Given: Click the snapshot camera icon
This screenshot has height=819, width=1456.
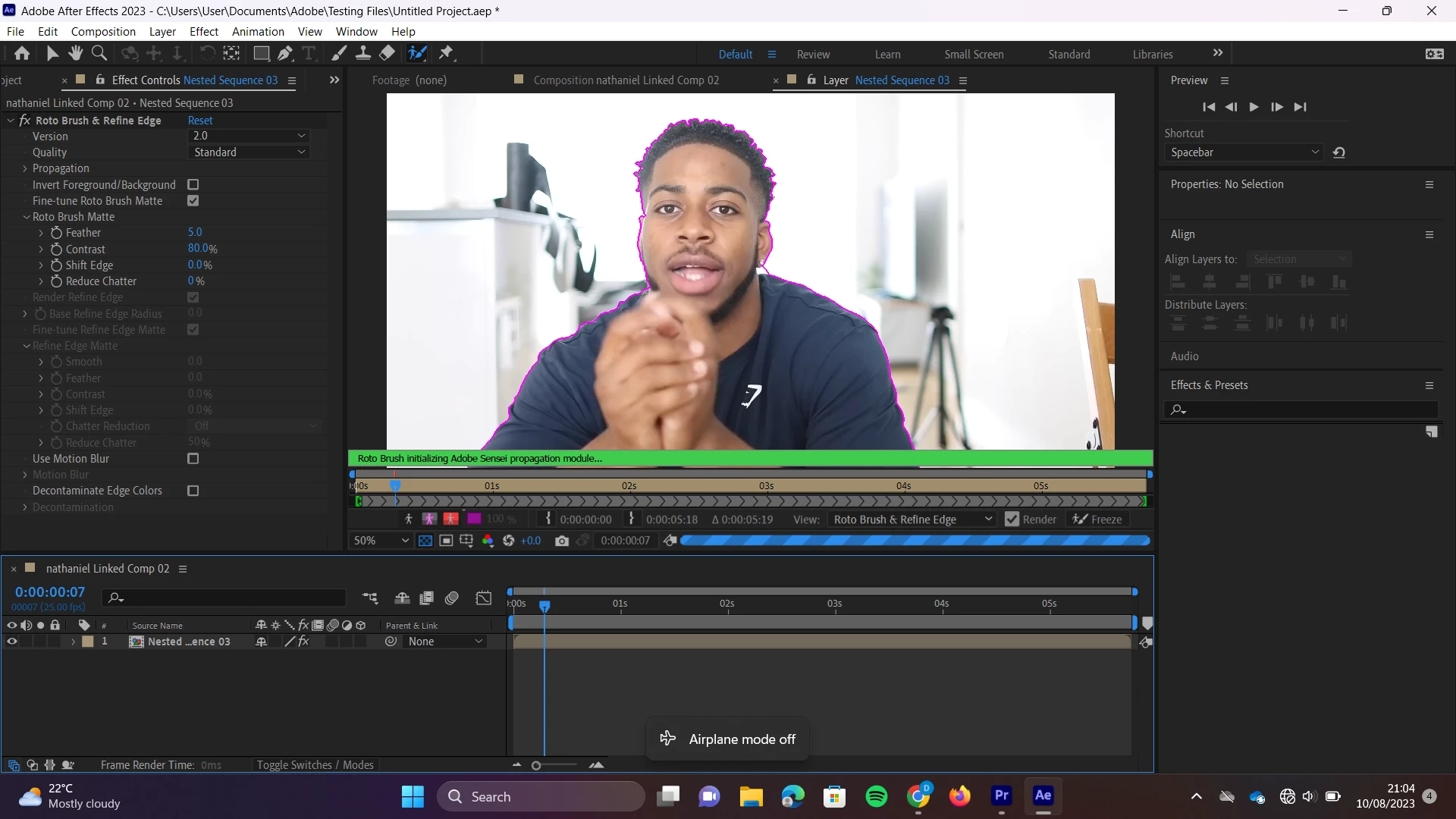Looking at the screenshot, I should click(561, 541).
